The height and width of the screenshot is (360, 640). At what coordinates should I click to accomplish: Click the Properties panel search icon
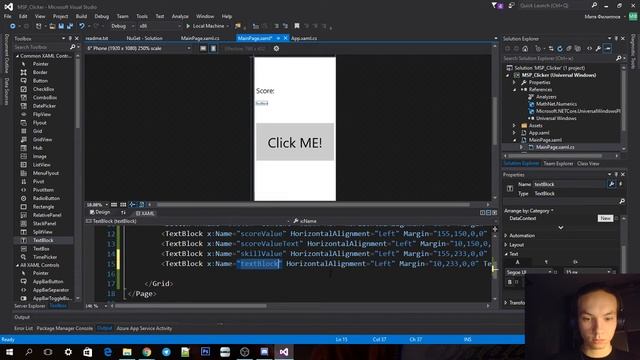coord(622,201)
